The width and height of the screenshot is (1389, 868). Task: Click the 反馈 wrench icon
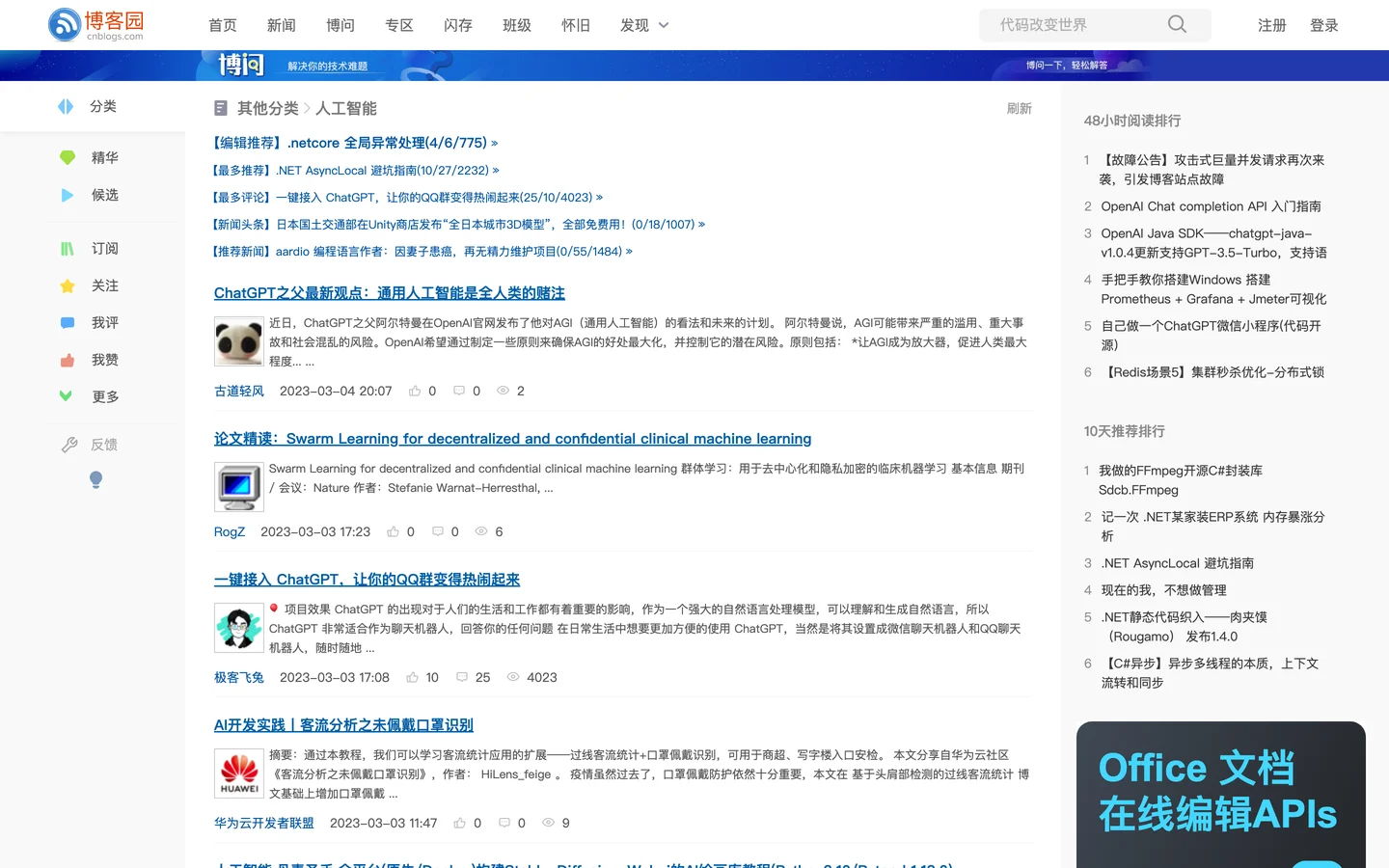(x=69, y=445)
